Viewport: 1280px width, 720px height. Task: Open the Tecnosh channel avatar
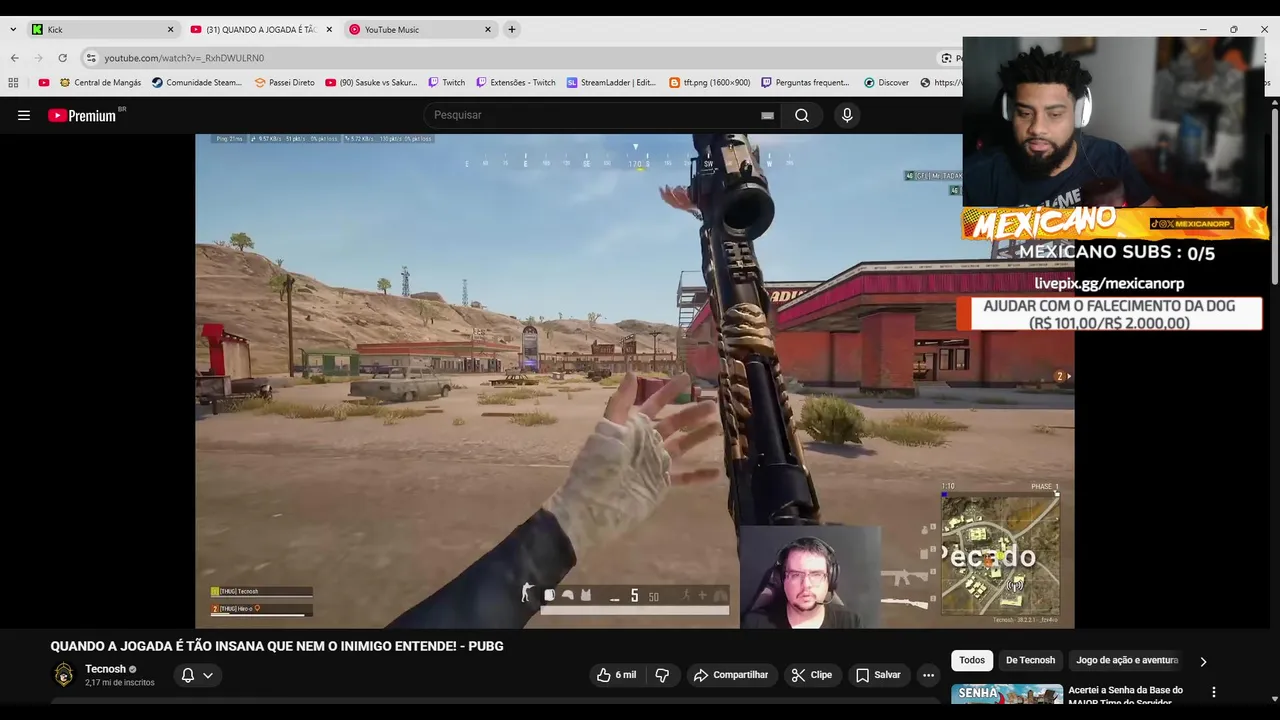pos(64,675)
